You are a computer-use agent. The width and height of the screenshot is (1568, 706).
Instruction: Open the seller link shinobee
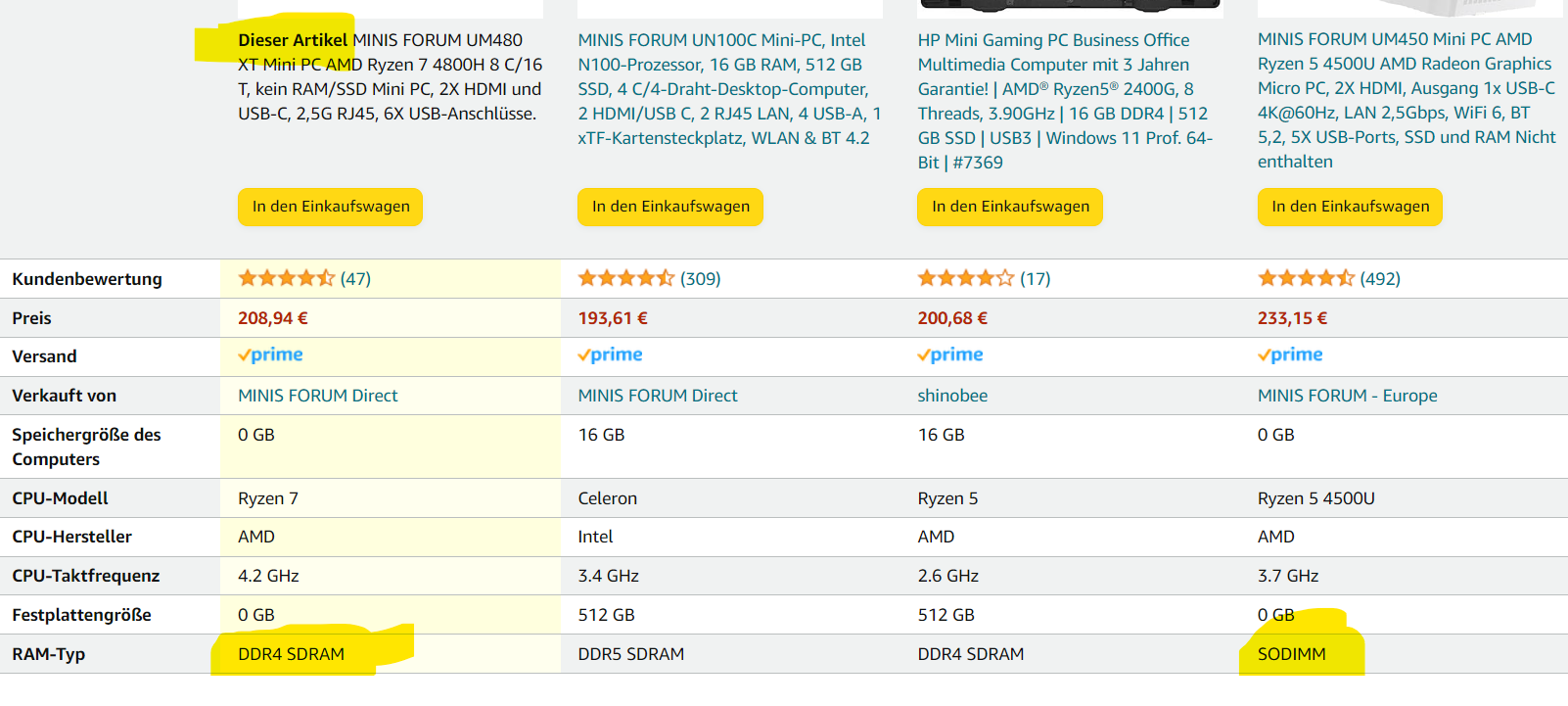pyautogui.click(x=952, y=396)
